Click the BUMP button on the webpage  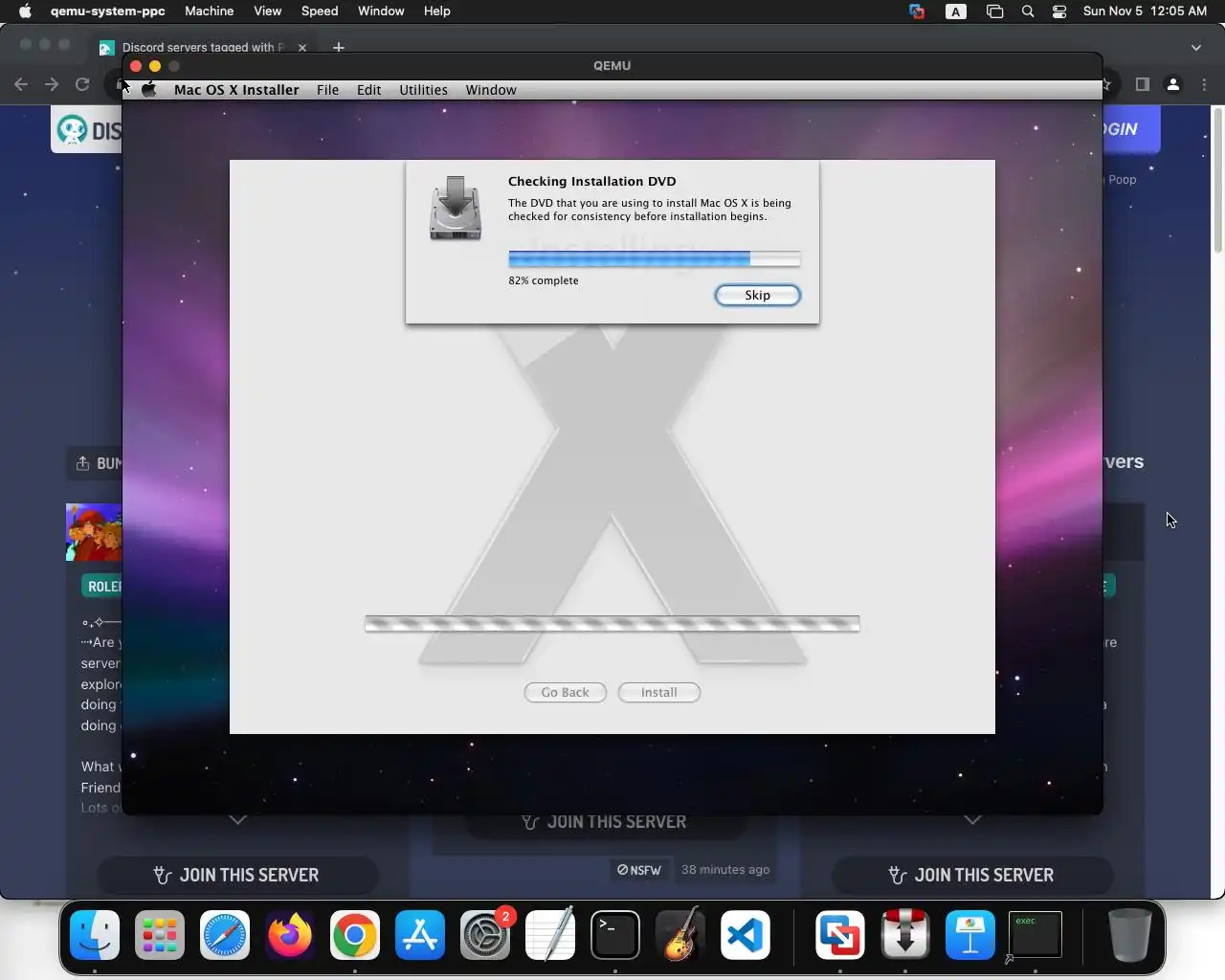tap(95, 463)
